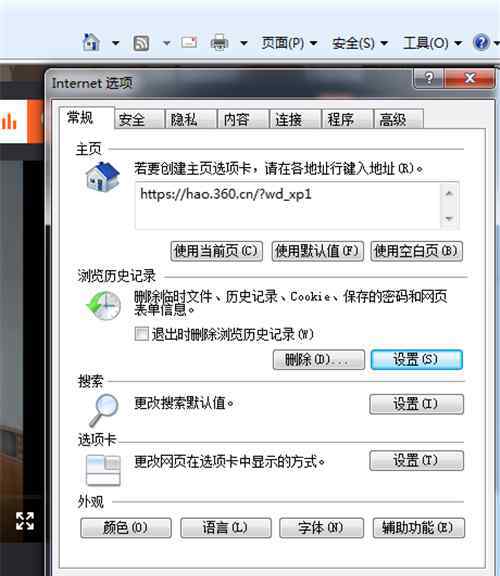
Task: Click the 使用空白页(B) button
Action: [417, 251]
